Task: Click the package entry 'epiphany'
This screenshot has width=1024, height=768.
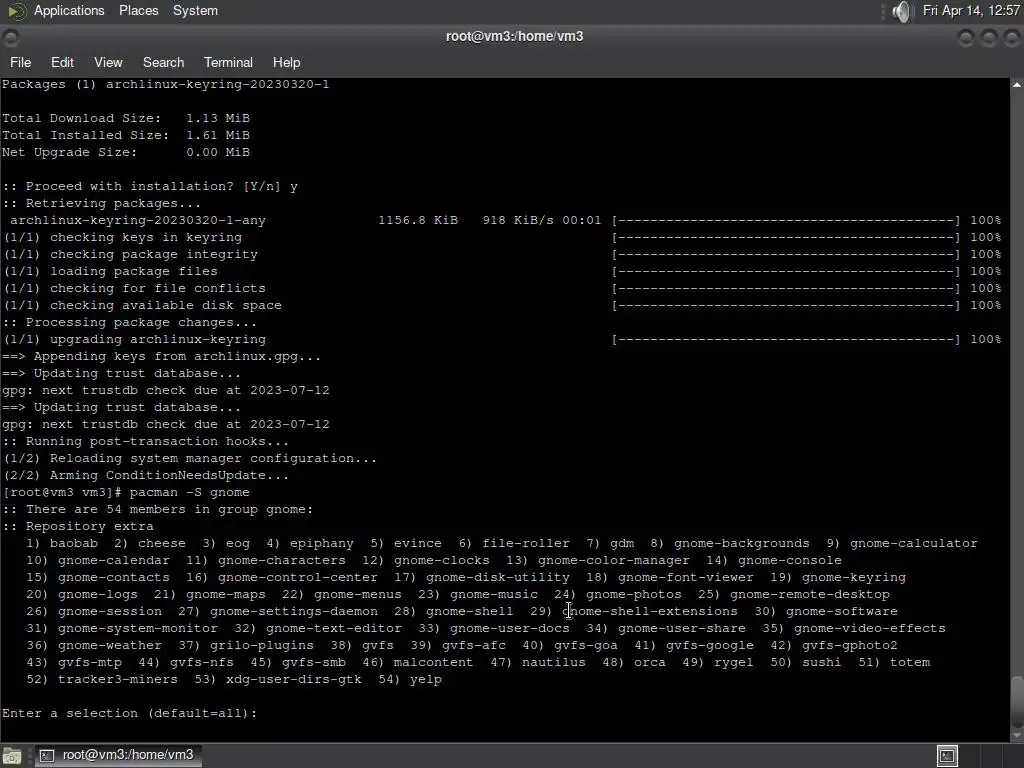Action: pos(321,543)
